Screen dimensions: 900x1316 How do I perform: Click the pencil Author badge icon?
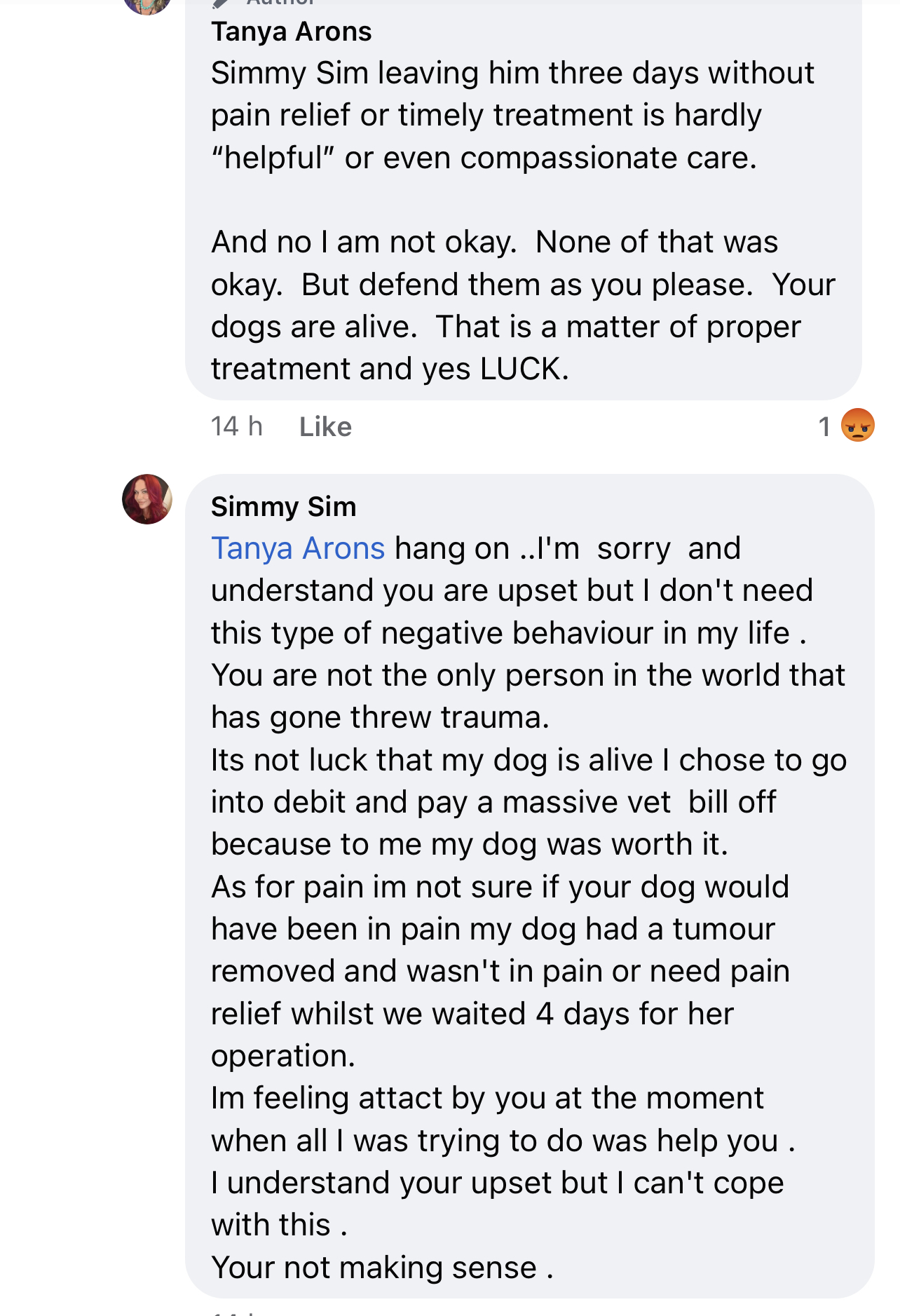[x=221, y=4]
